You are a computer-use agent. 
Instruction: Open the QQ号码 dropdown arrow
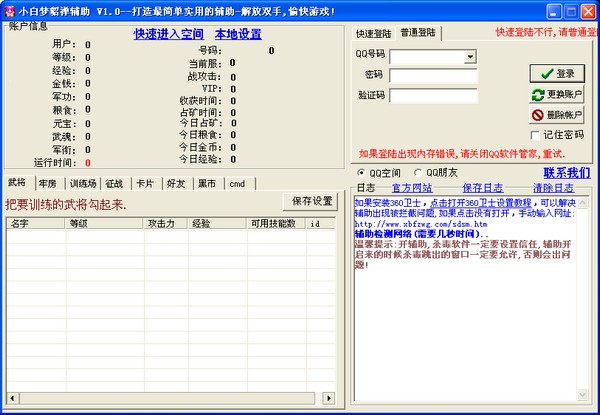(x=470, y=57)
